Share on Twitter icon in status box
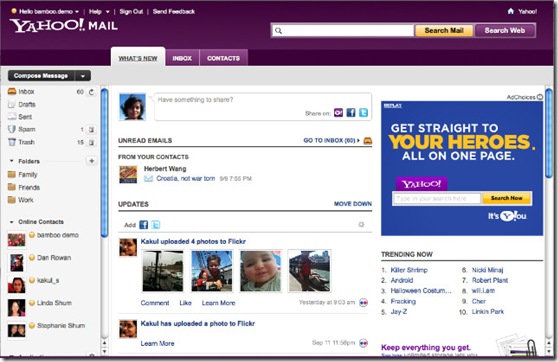Image resolution: width=558 pixels, height=362 pixels. 363,112
